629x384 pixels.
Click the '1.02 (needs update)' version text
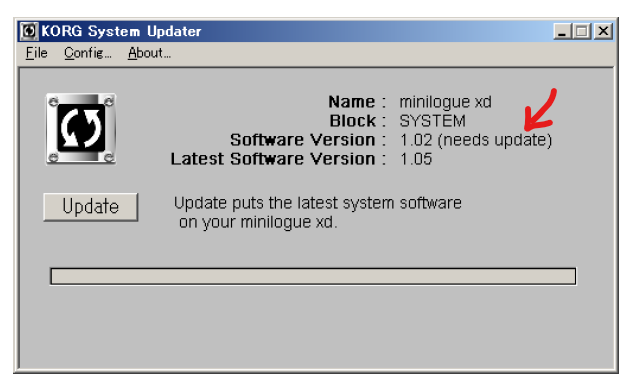coord(476,140)
